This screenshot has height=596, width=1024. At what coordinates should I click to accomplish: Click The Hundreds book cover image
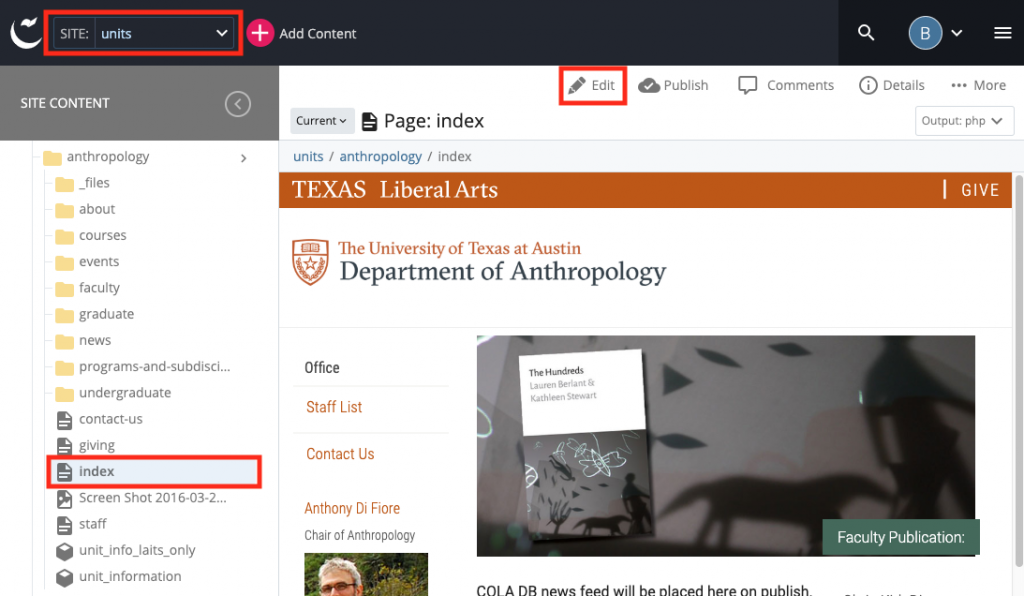tap(586, 445)
